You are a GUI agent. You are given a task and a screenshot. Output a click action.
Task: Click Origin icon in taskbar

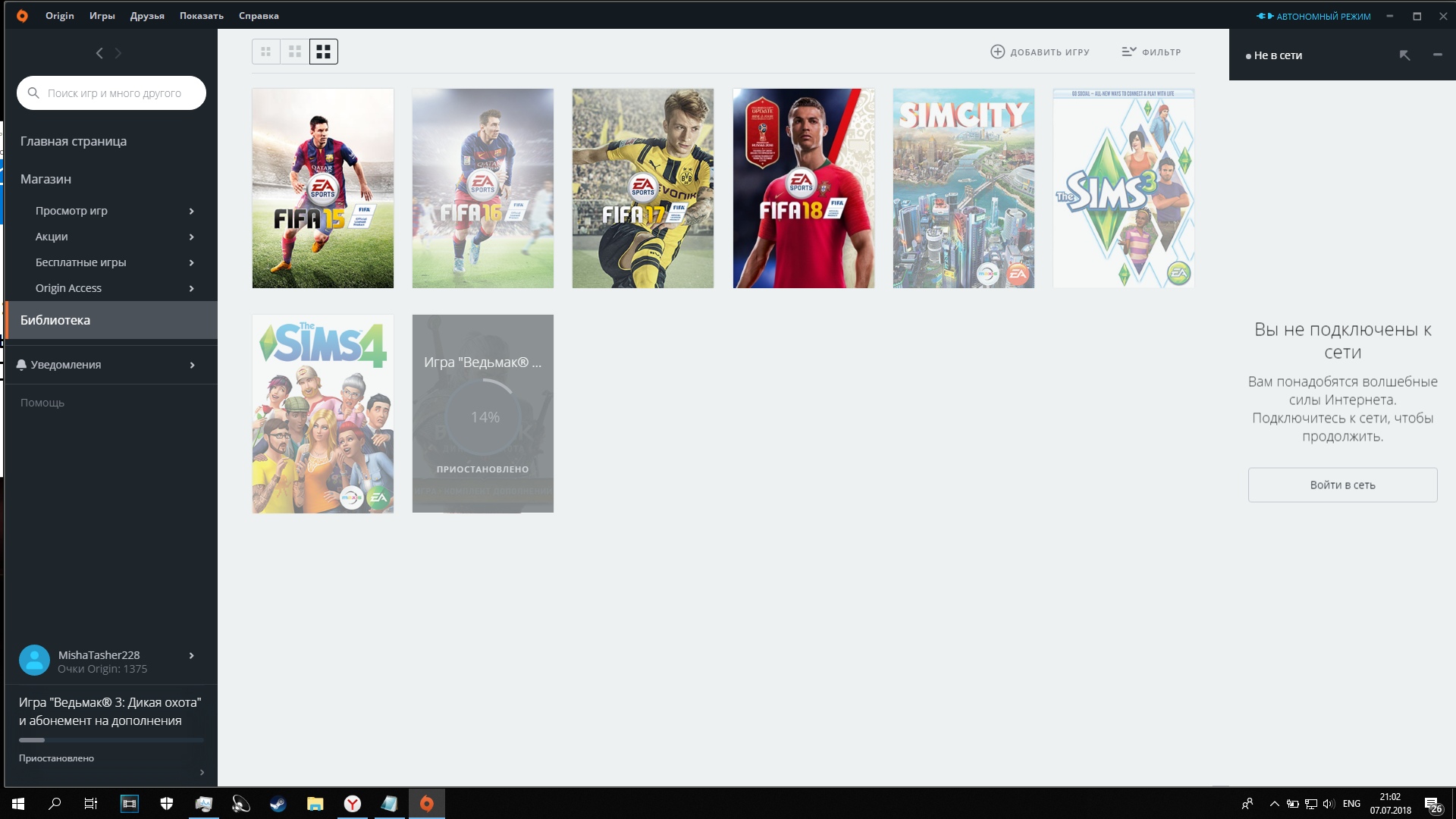(427, 804)
